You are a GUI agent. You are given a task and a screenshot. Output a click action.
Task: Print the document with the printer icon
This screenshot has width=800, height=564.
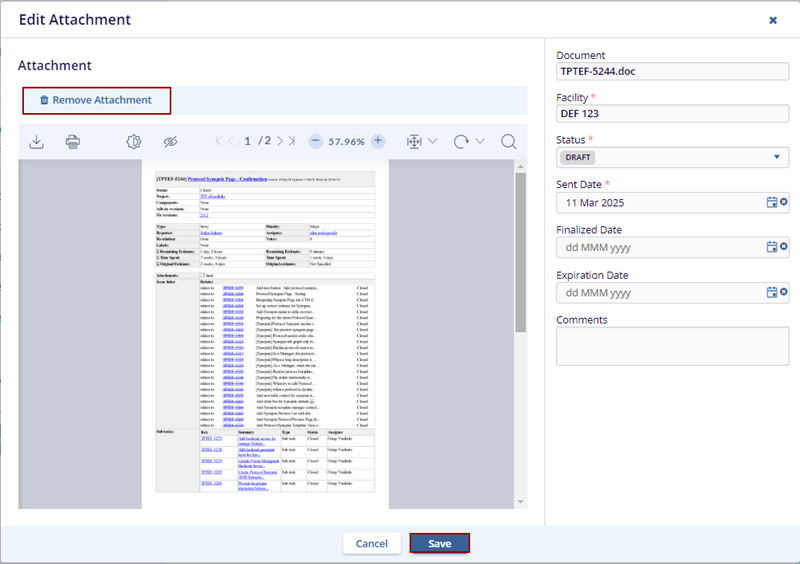click(x=72, y=142)
